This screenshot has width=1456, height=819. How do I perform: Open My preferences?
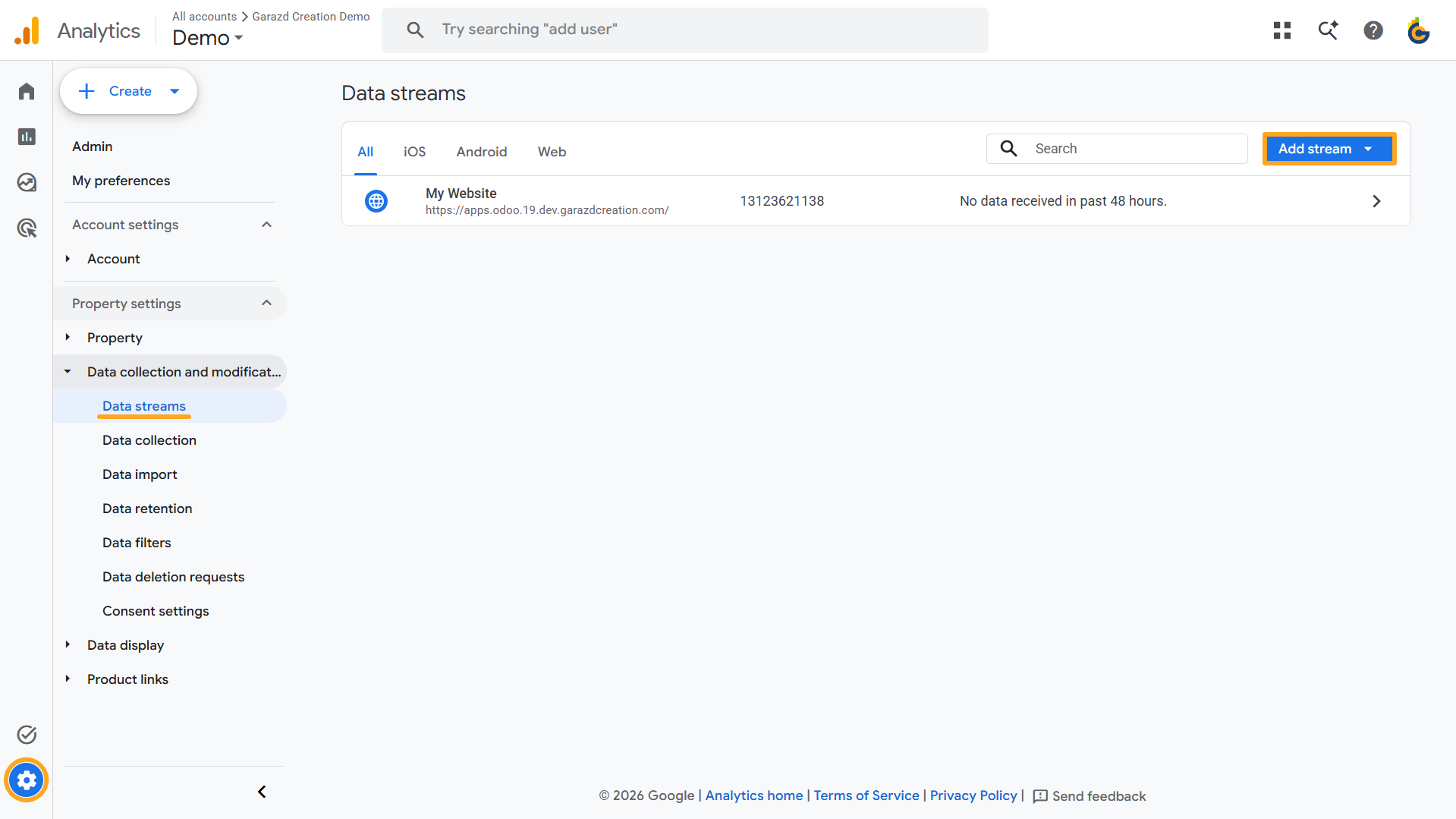tap(121, 181)
